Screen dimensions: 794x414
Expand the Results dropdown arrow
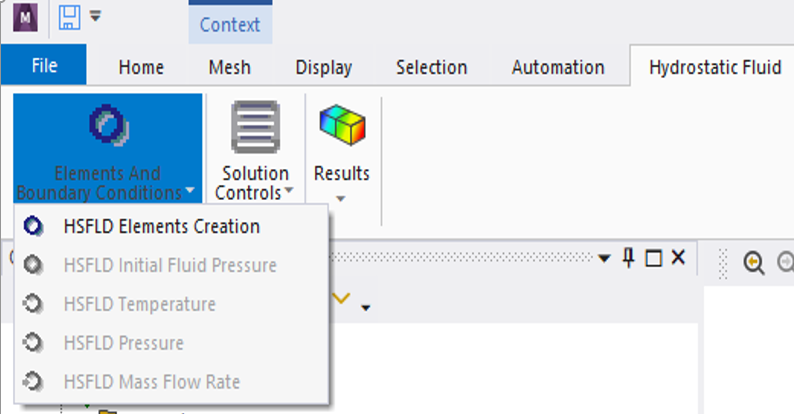click(341, 198)
